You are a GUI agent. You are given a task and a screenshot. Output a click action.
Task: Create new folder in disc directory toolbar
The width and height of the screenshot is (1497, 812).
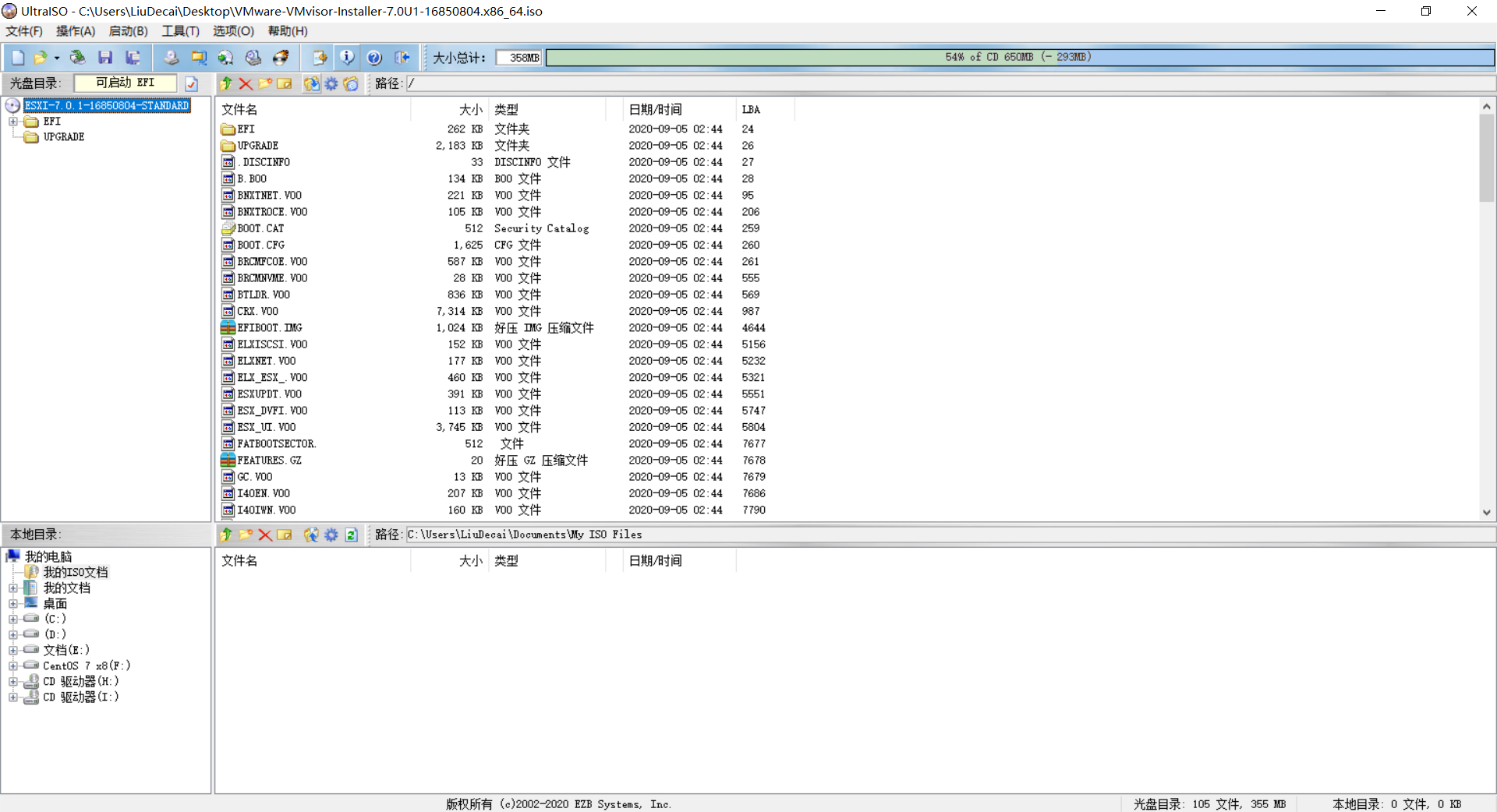coord(265,83)
